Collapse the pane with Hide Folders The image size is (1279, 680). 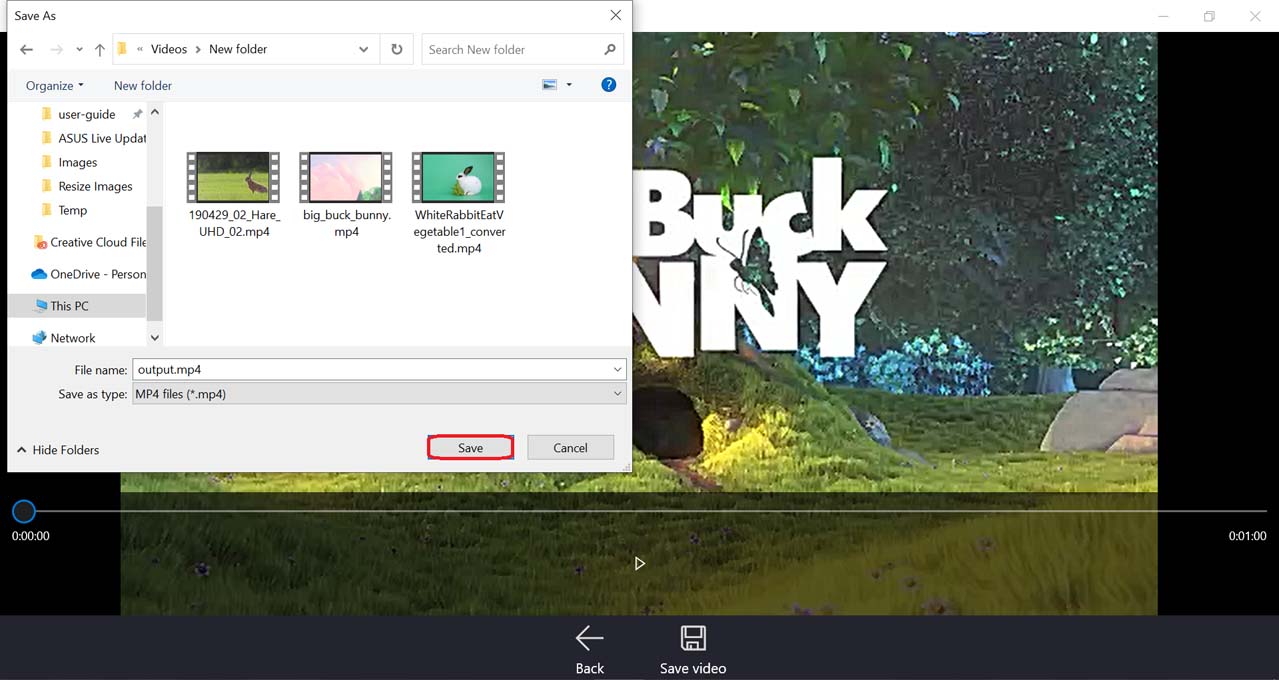[x=58, y=450]
